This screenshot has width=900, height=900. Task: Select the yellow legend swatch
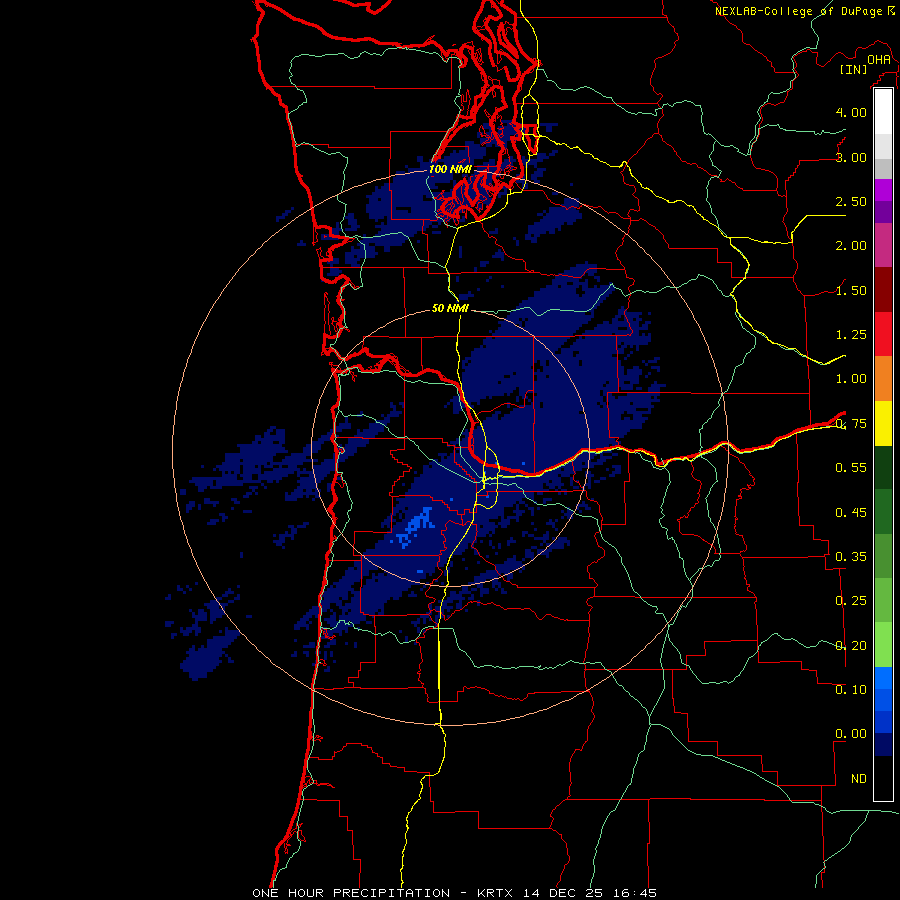click(883, 423)
